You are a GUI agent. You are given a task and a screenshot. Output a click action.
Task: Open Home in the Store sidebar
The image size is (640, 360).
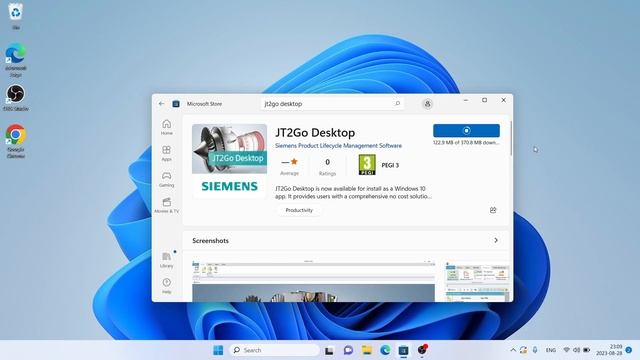(167, 127)
